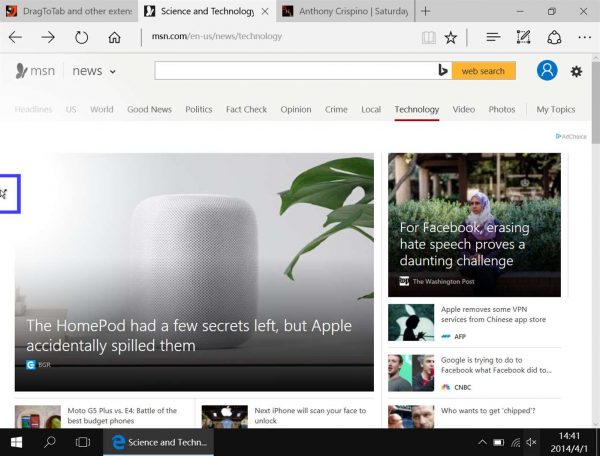The height and width of the screenshot is (456, 600).
Task: Open msn settings gear icon
Action: [x=576, y=71]
